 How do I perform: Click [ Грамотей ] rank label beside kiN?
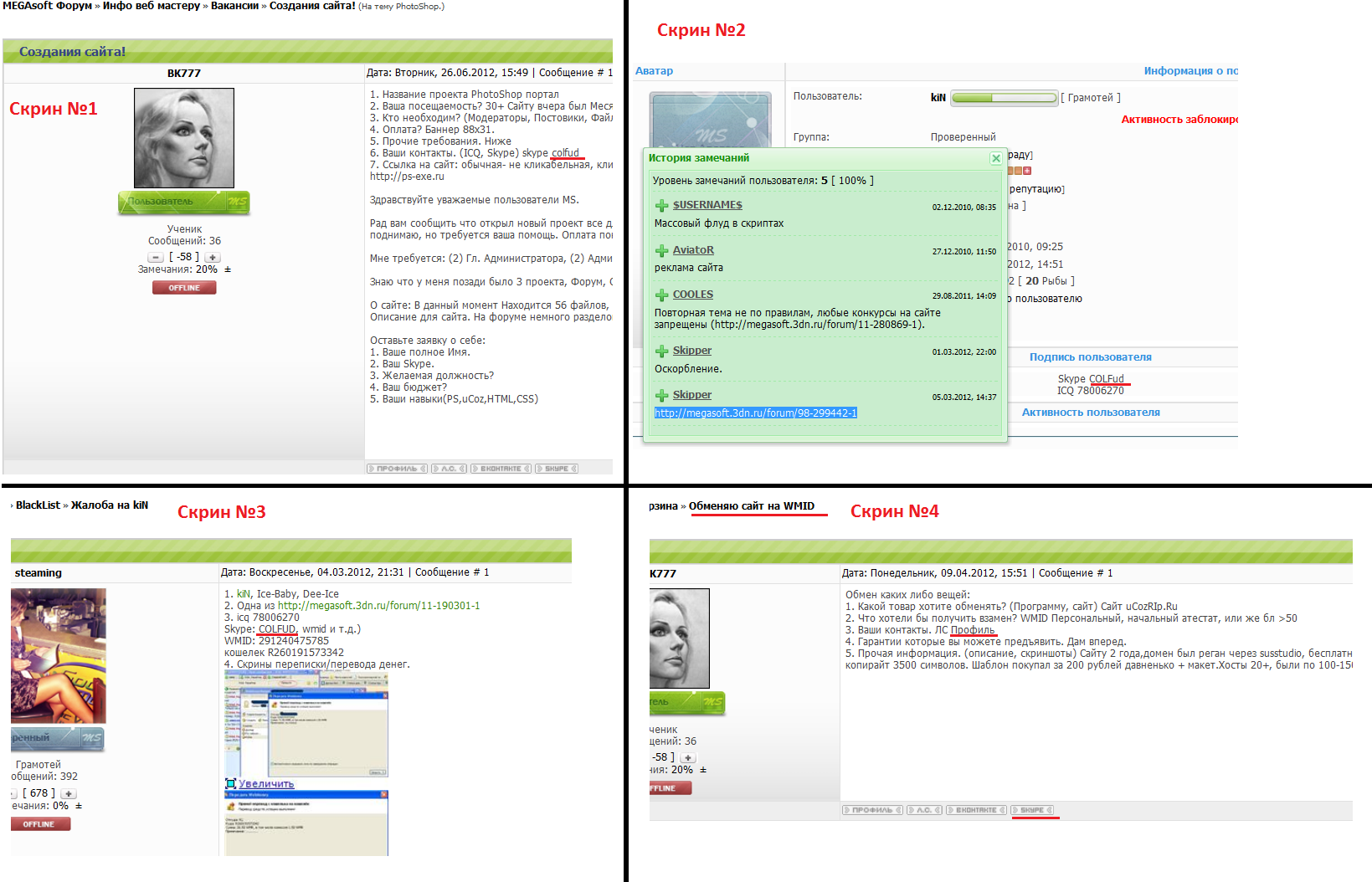[1091, 98]
